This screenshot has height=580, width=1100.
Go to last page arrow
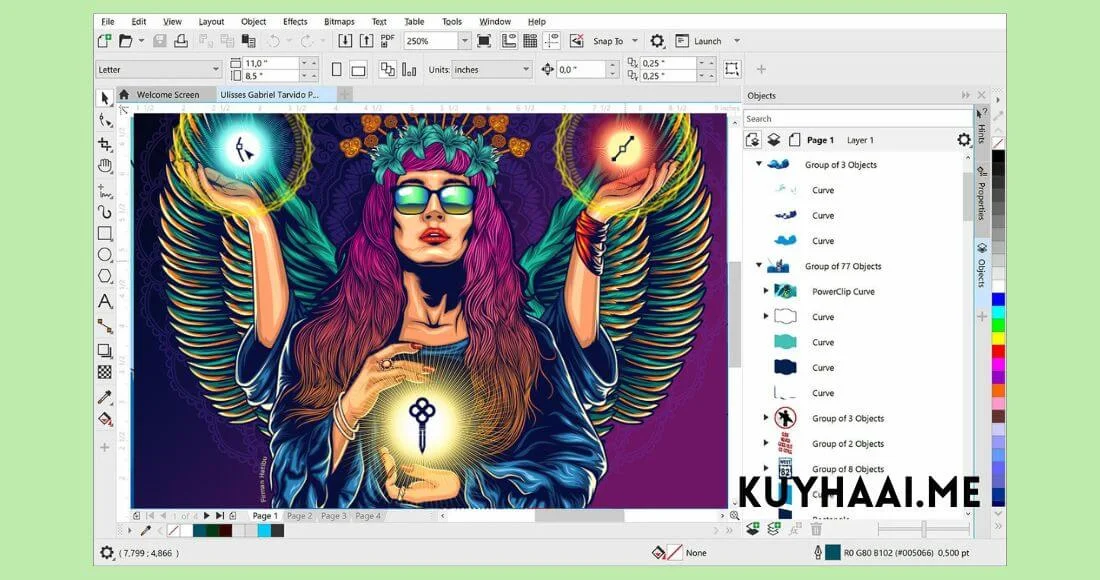click(x=220, y=515)
